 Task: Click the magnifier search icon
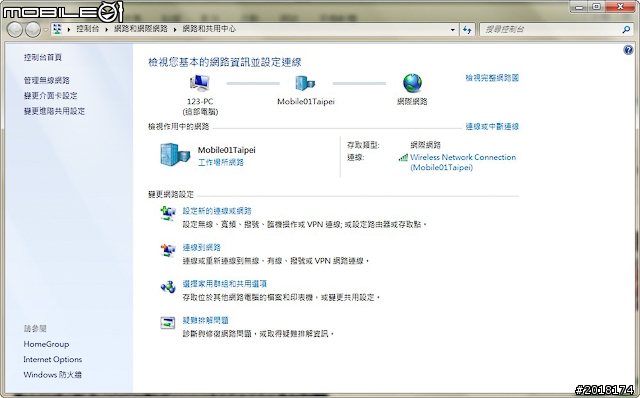(x=626, y=29)
